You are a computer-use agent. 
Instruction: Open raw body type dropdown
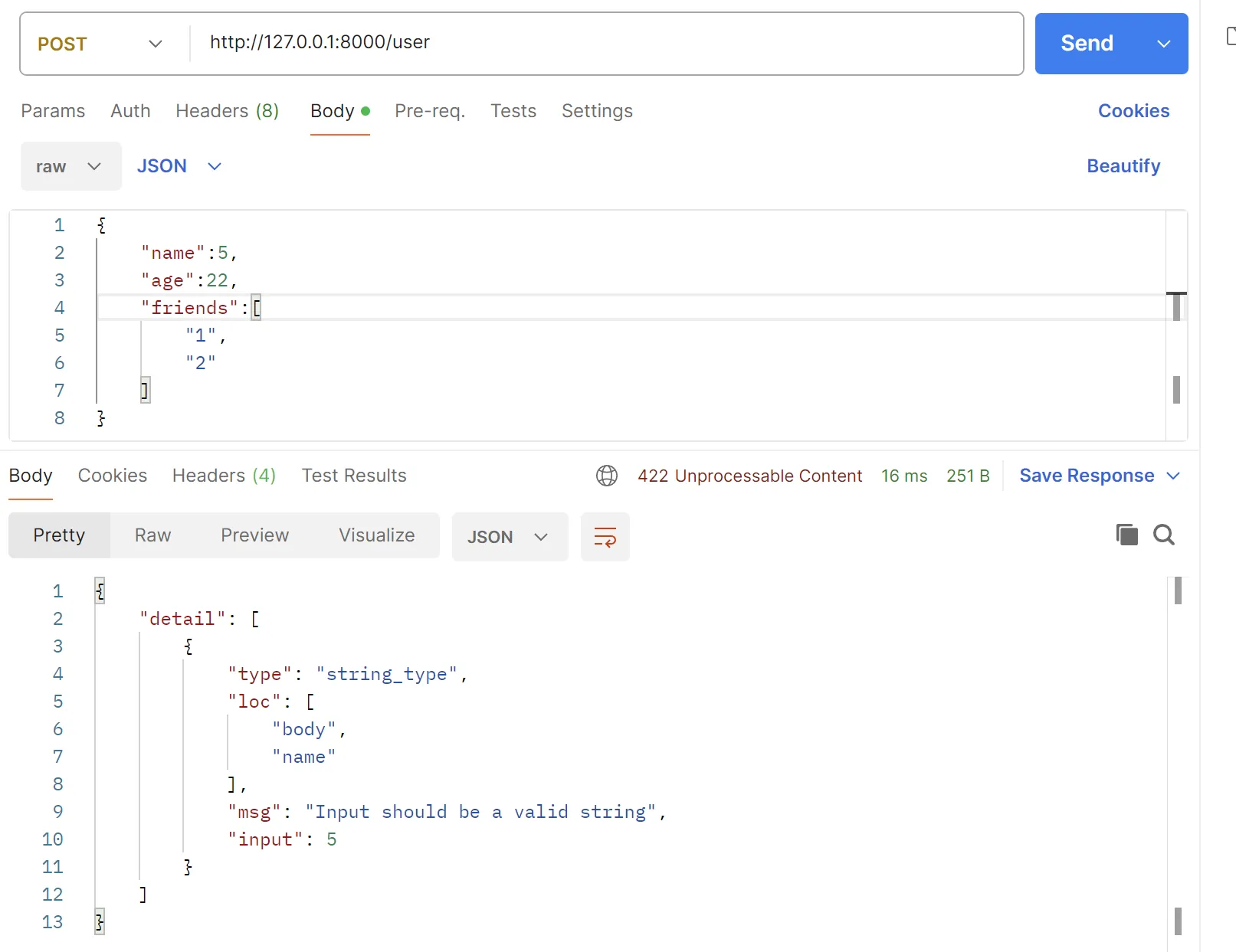click(70, 166)
